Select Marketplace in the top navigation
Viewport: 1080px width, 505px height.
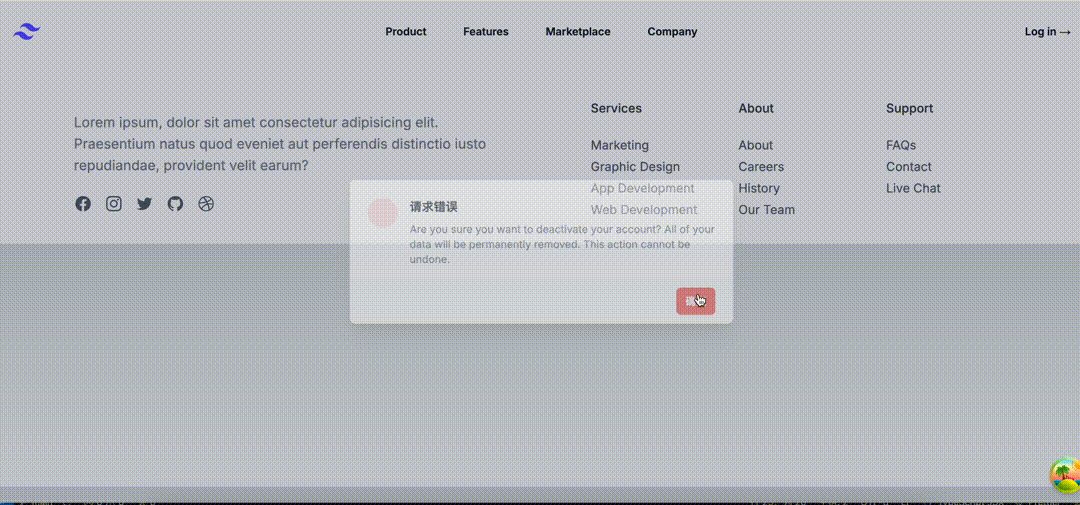coord(577,32)
